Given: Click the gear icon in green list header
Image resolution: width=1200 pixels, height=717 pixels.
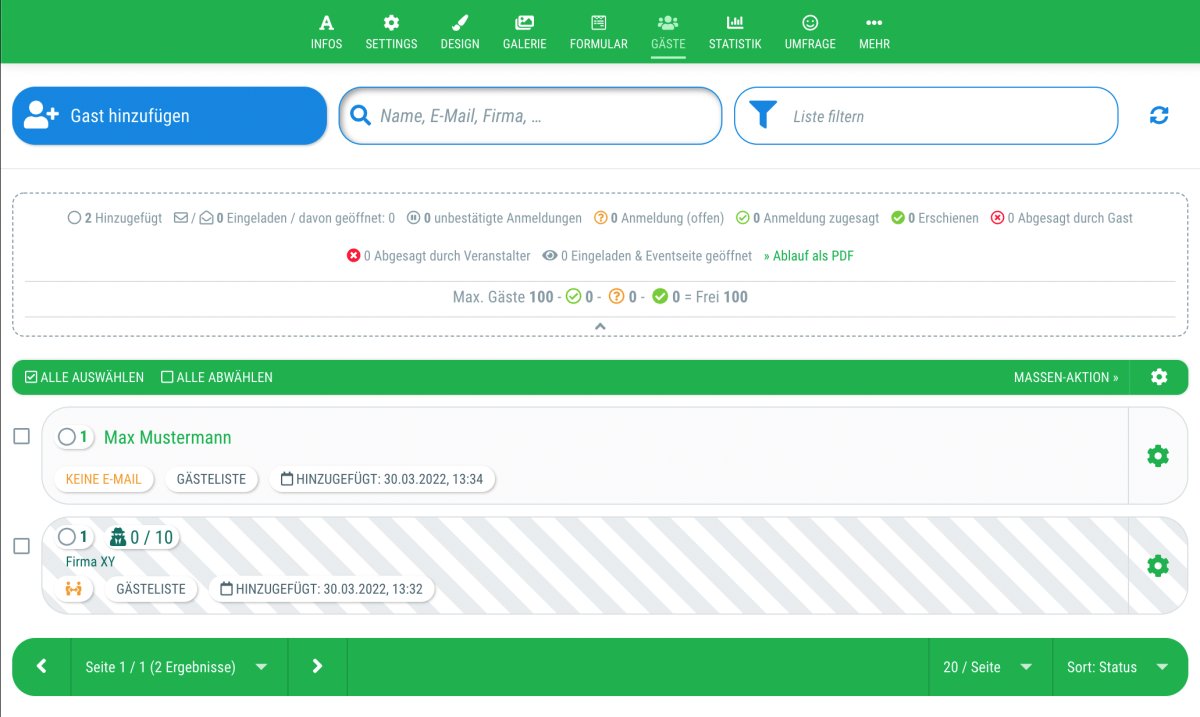Looking at the screenshot, I should [1159, 377].
